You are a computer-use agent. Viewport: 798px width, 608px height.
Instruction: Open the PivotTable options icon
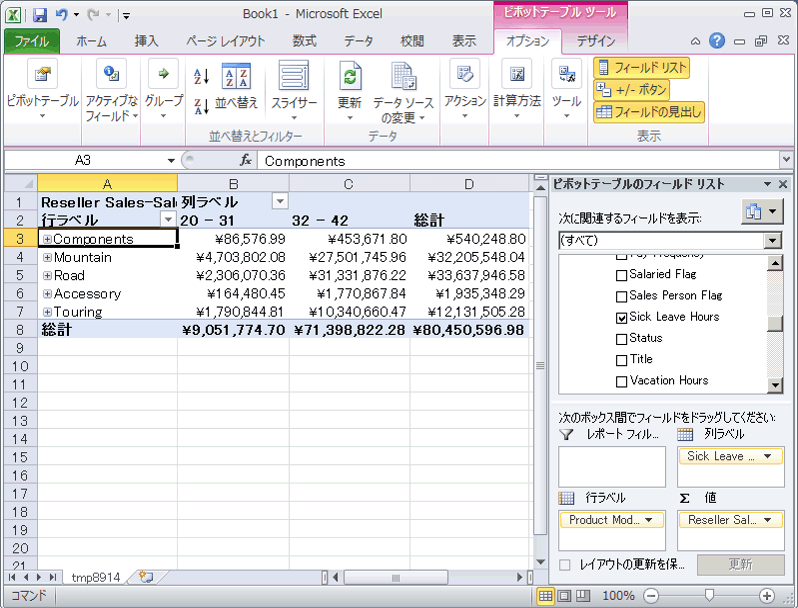pos(42,75)
